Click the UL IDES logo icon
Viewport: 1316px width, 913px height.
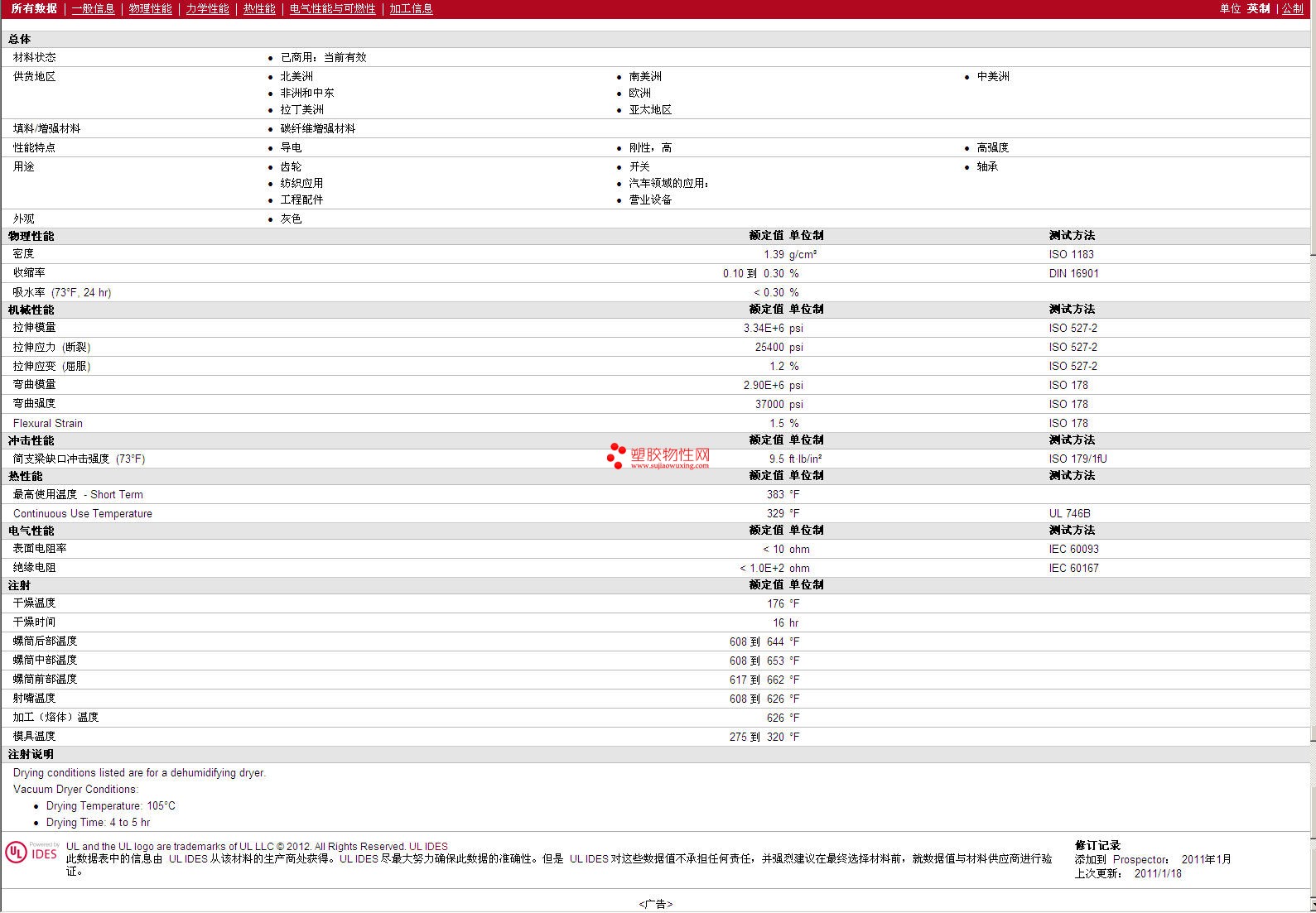31,853
